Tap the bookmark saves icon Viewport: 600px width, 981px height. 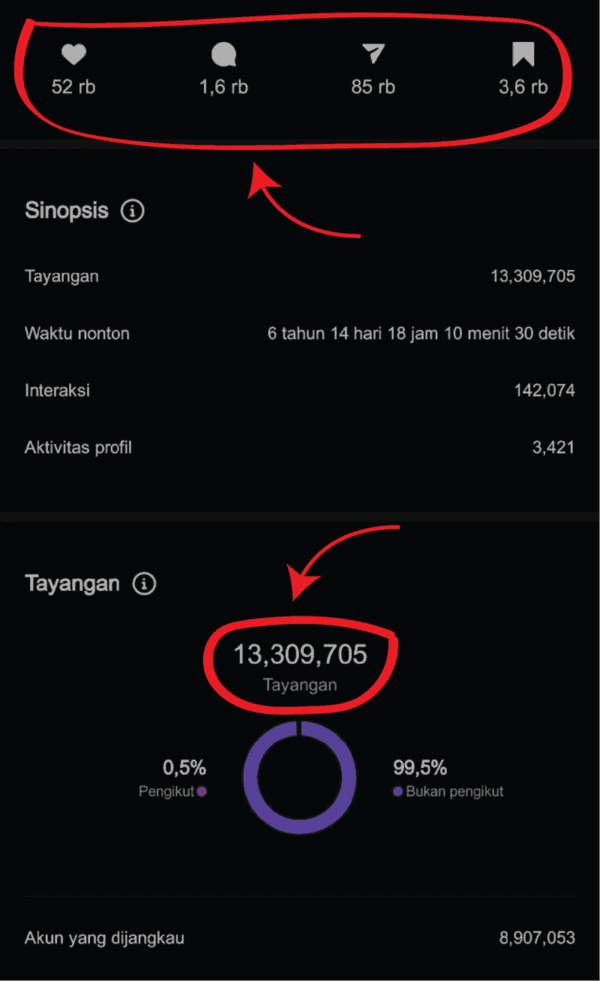[x=523, y=55]
